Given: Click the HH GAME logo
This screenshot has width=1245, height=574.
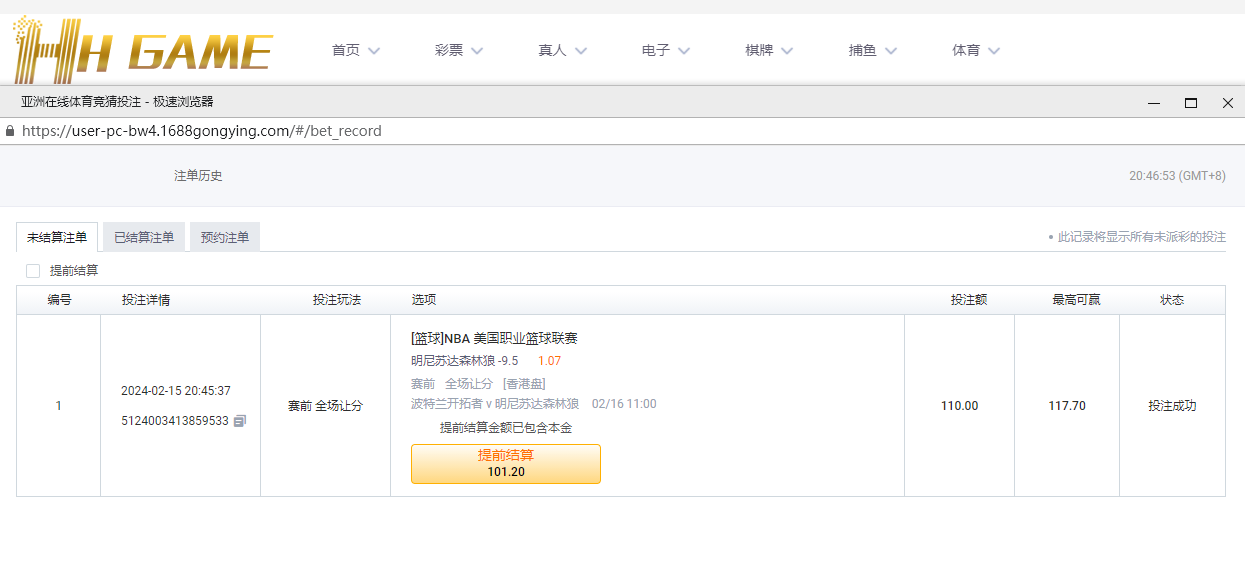Looking at the screenshot, I should point(143,49).
